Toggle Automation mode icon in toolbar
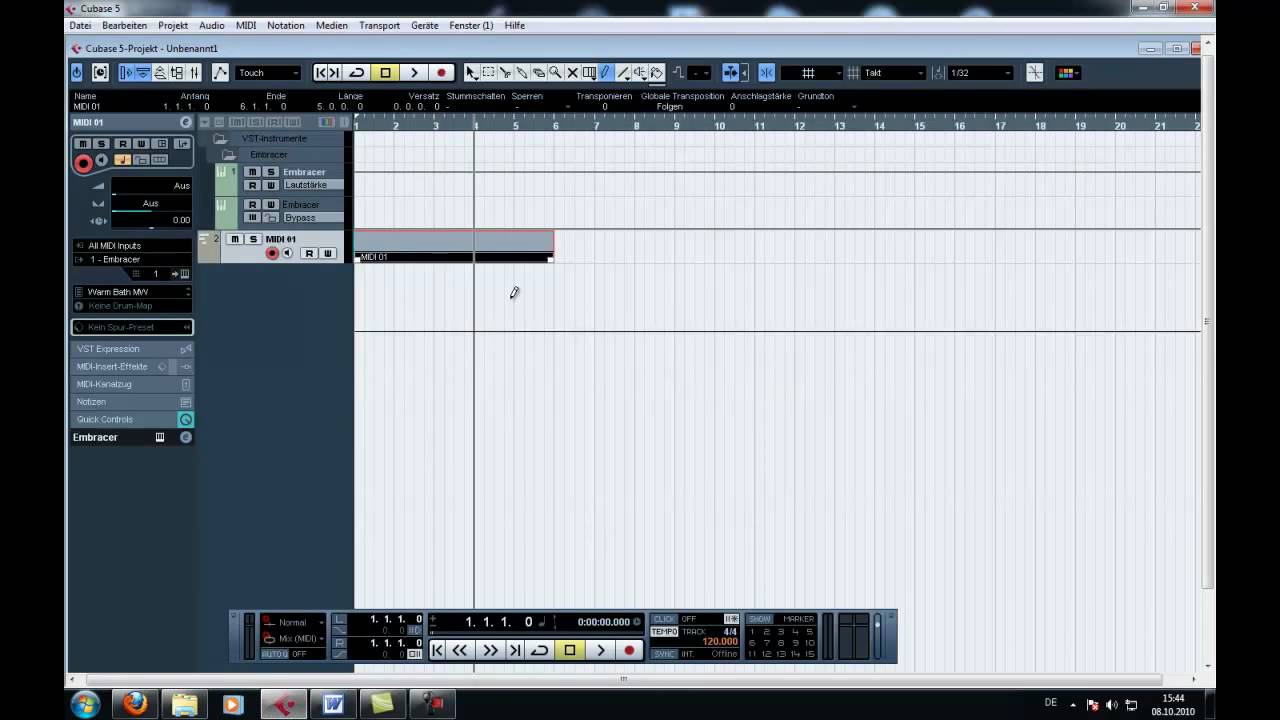1280x720 pixels. pos(220,72)
